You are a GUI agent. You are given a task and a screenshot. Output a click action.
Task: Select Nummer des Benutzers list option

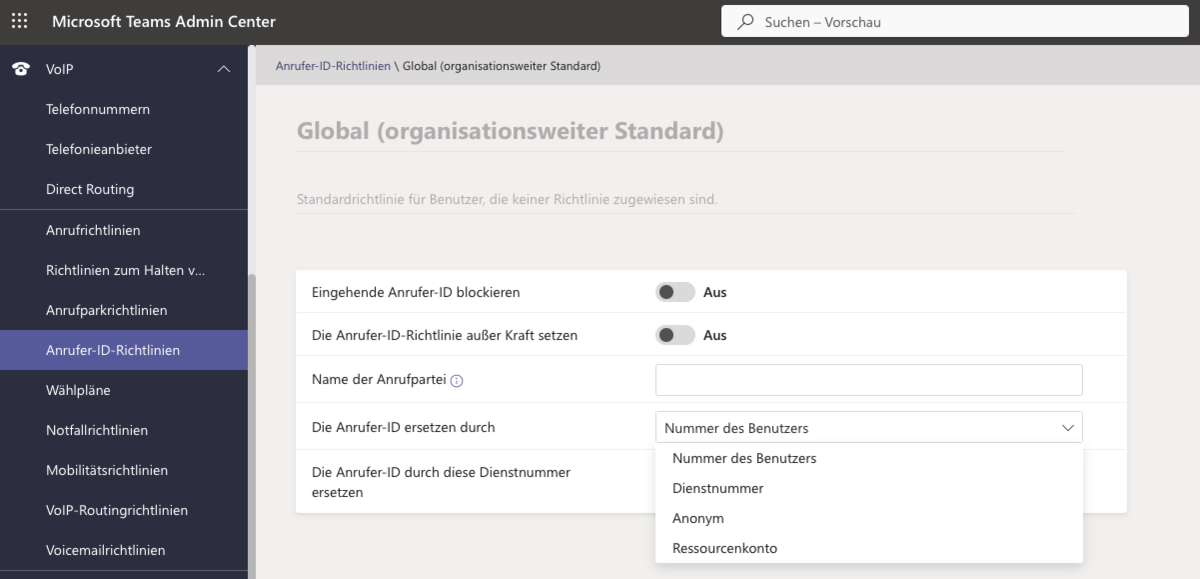(x=744, y=458)
